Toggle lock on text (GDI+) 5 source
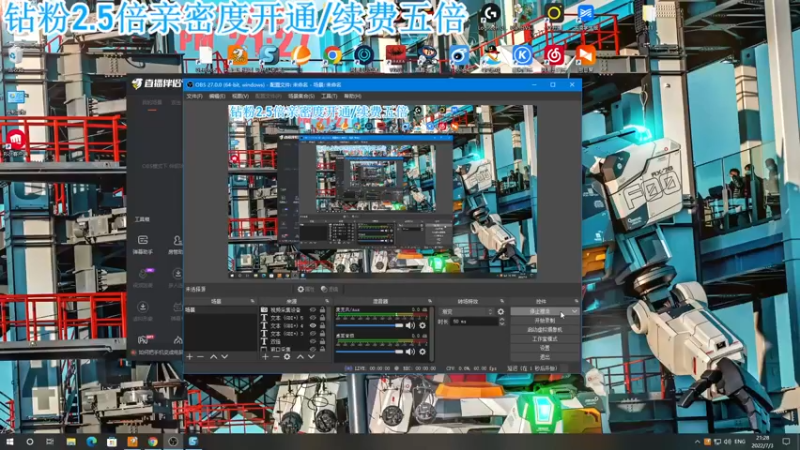 pos(322,318)
